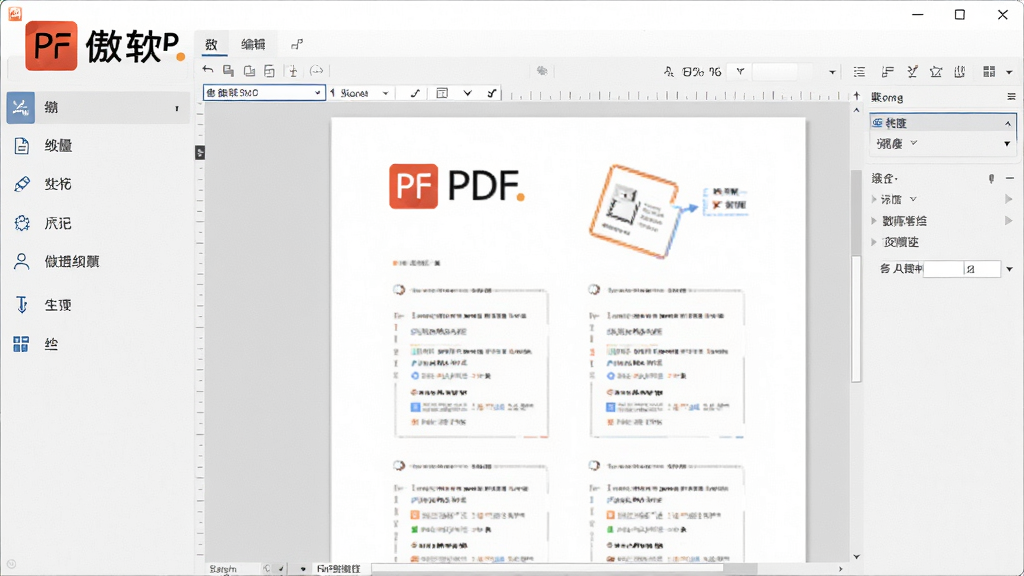Viewport: 1024px width, 576px height.
Task: Click the paste icon in the toolbar
Action: tap(249, 71)
